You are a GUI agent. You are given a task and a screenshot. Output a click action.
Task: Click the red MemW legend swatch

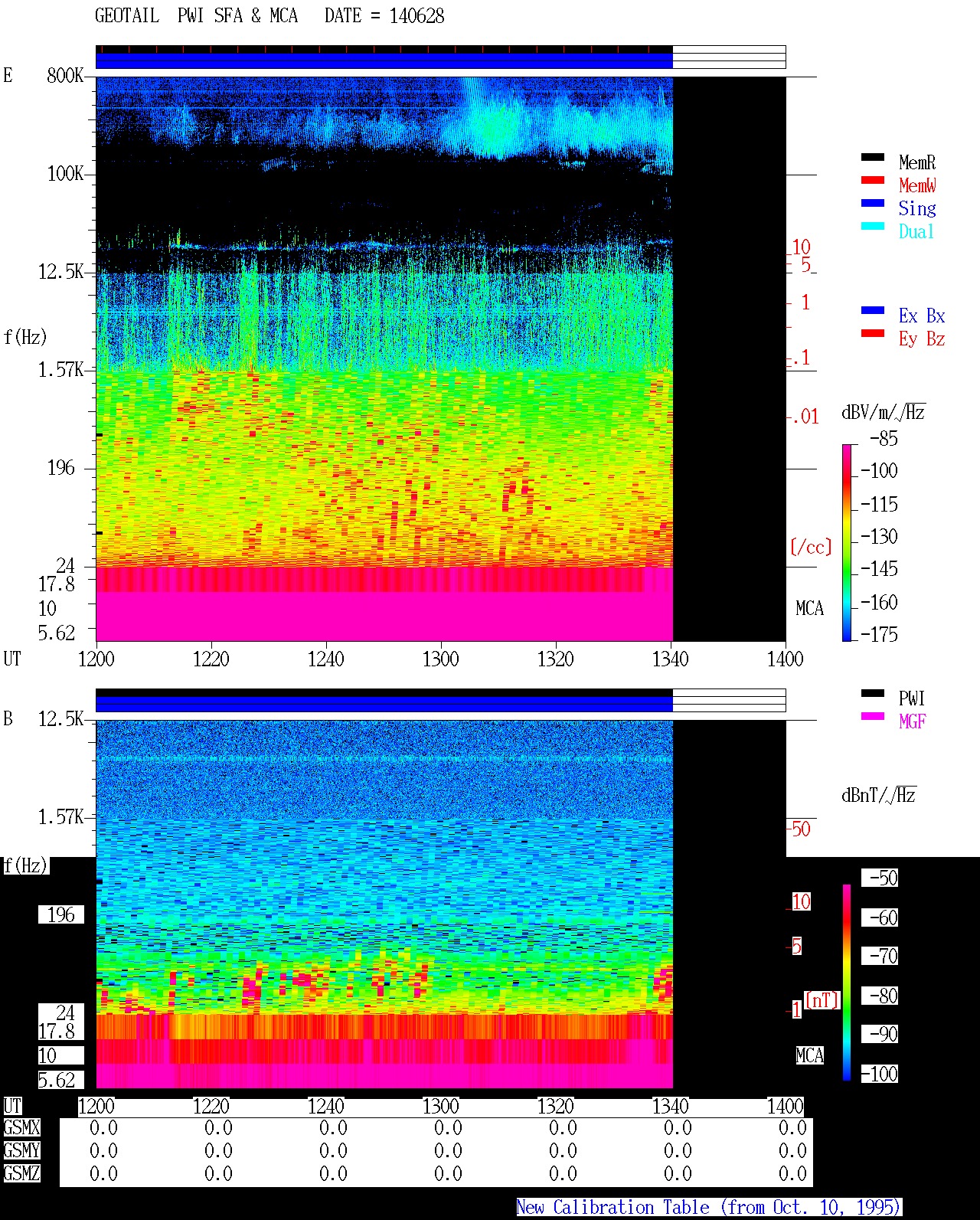click(873, 180)
